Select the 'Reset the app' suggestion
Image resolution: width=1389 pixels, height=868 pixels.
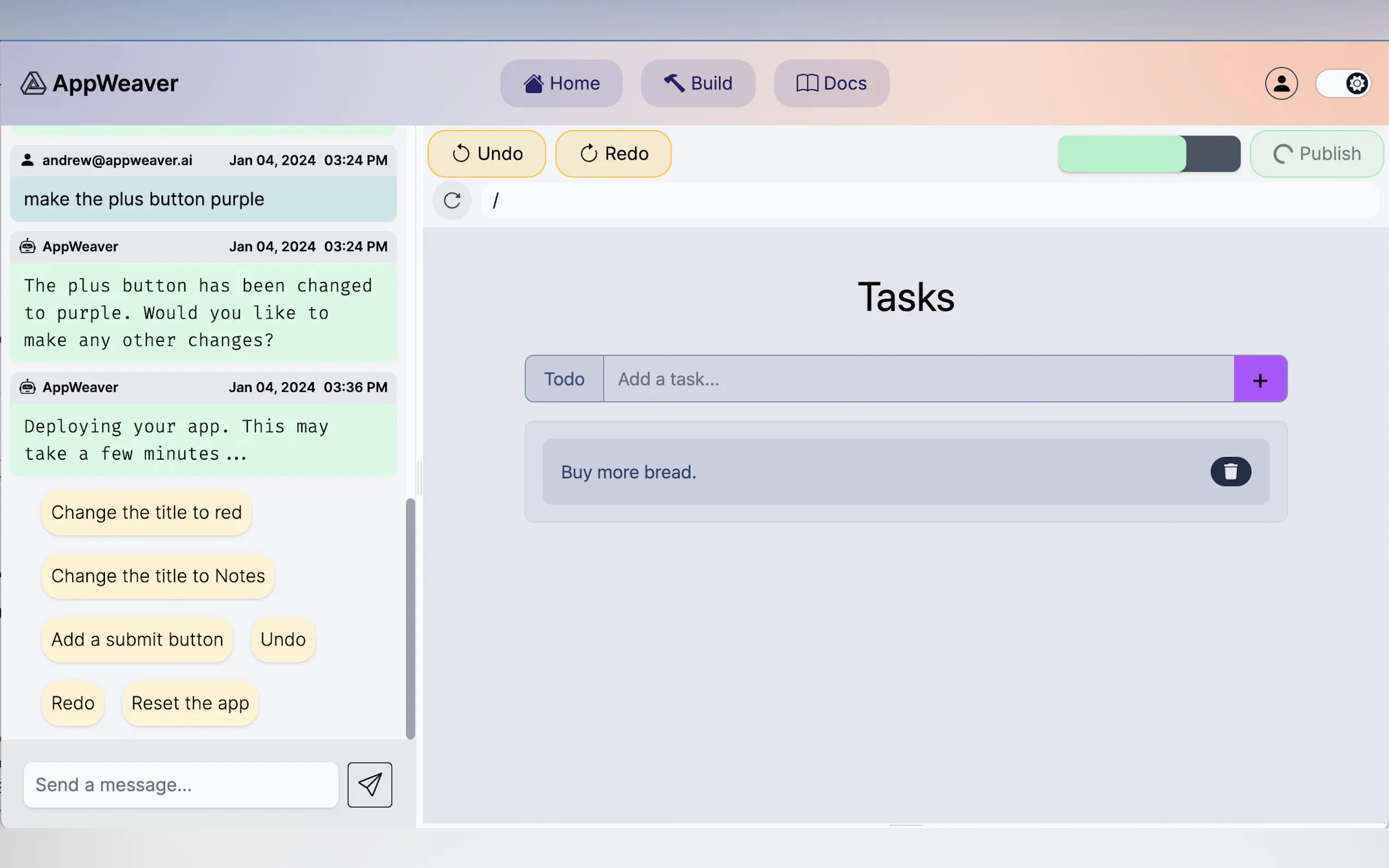(x=190, y=703)
